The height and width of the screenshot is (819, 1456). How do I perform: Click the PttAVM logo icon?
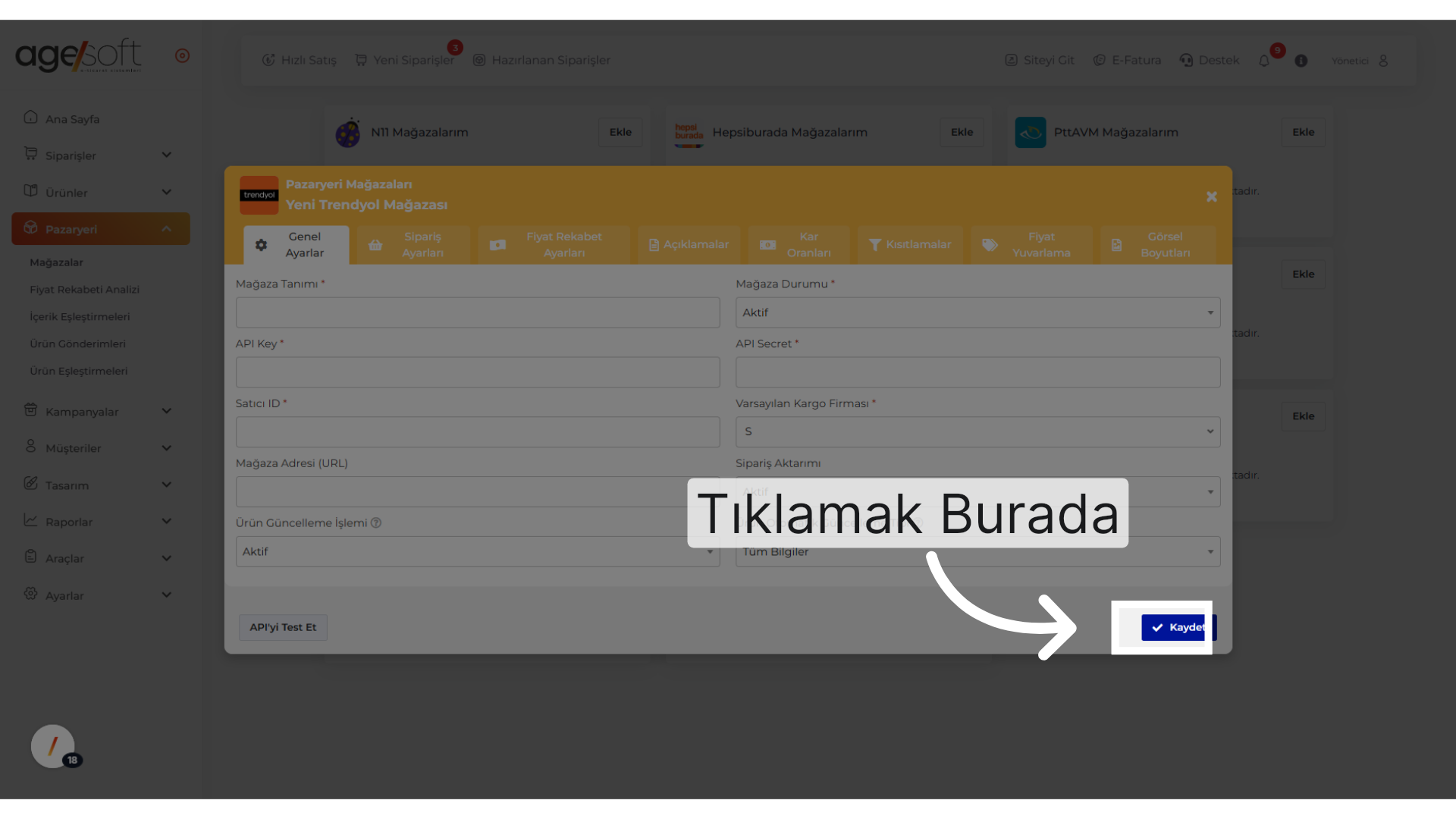(1031, 133)
